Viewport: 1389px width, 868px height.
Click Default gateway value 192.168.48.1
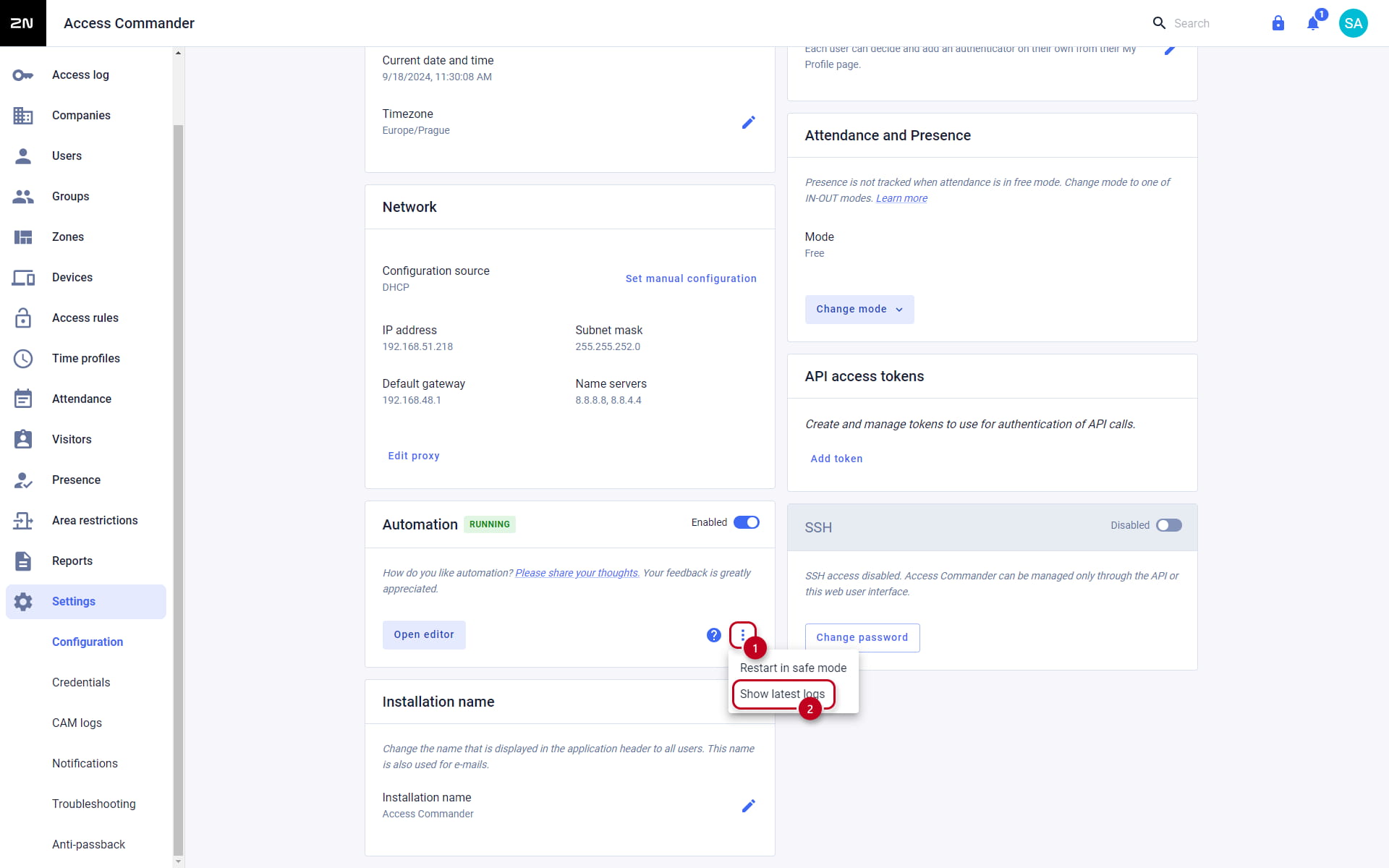(x=412, y=400)
